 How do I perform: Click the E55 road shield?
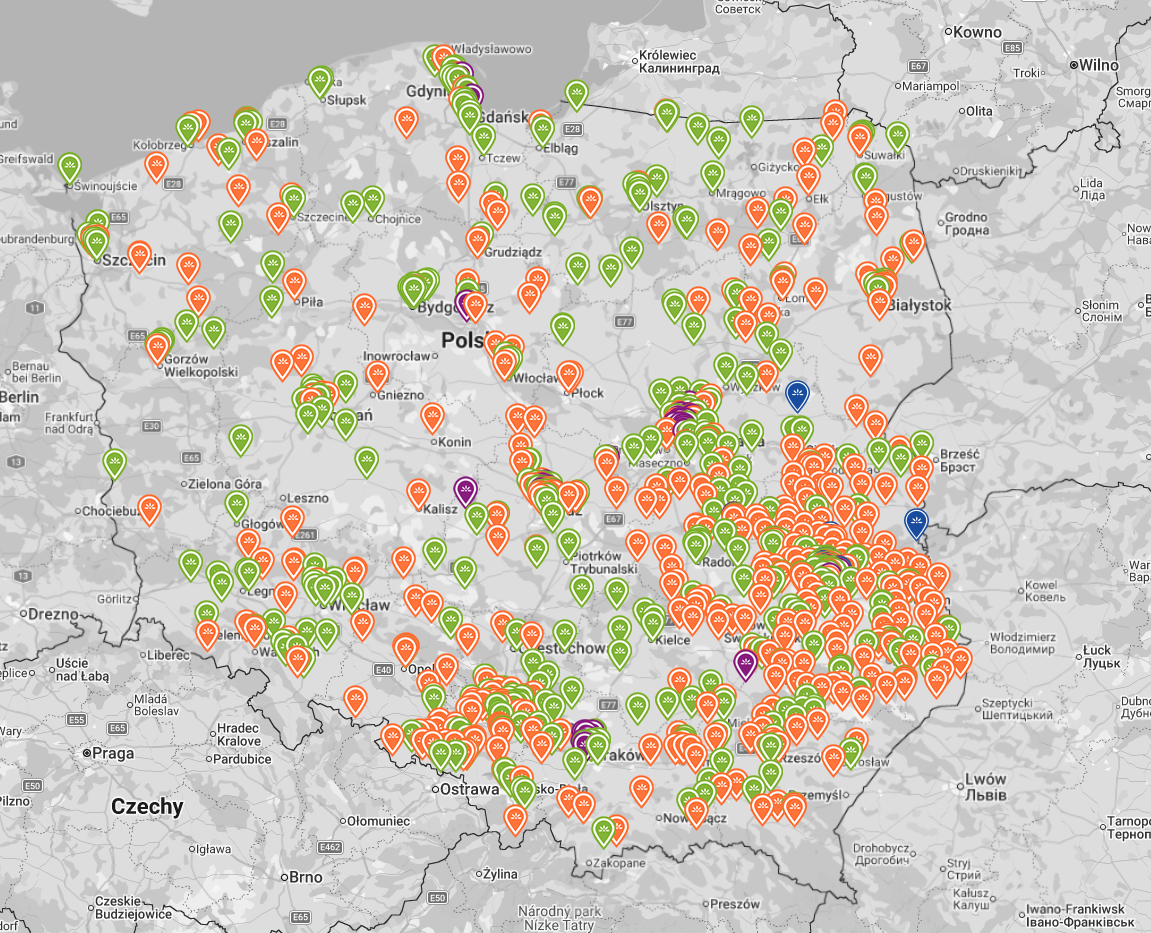[x=77, y=719]
